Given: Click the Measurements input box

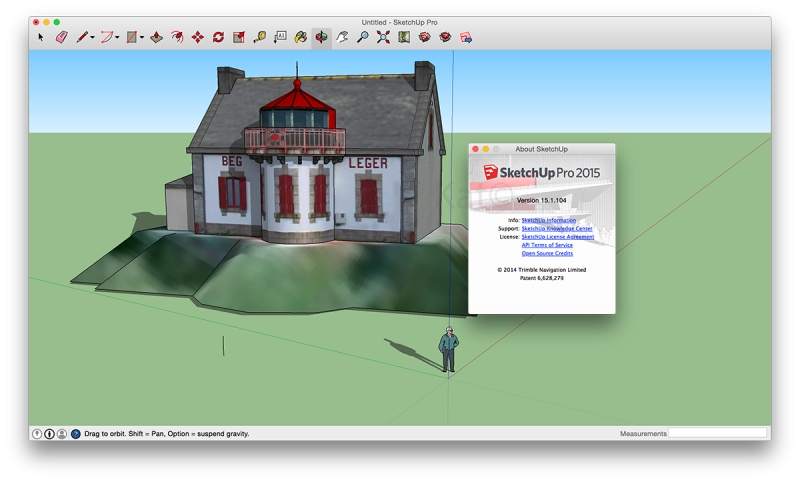Looking at the screenshot, I should coord(718,433).
